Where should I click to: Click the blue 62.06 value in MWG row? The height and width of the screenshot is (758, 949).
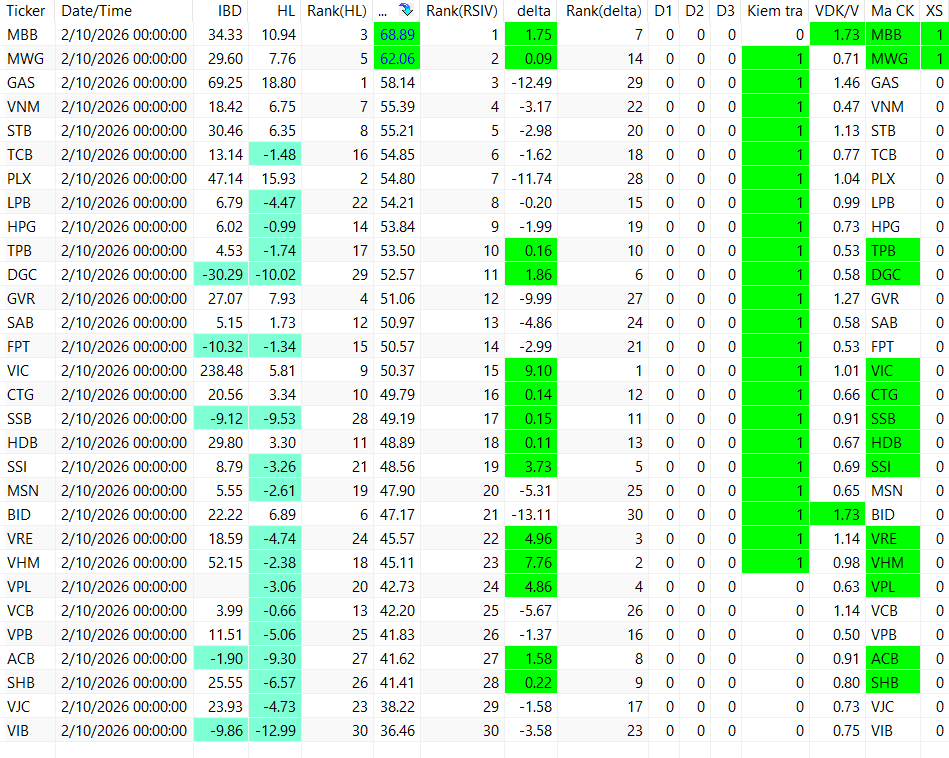click(397, 59)
